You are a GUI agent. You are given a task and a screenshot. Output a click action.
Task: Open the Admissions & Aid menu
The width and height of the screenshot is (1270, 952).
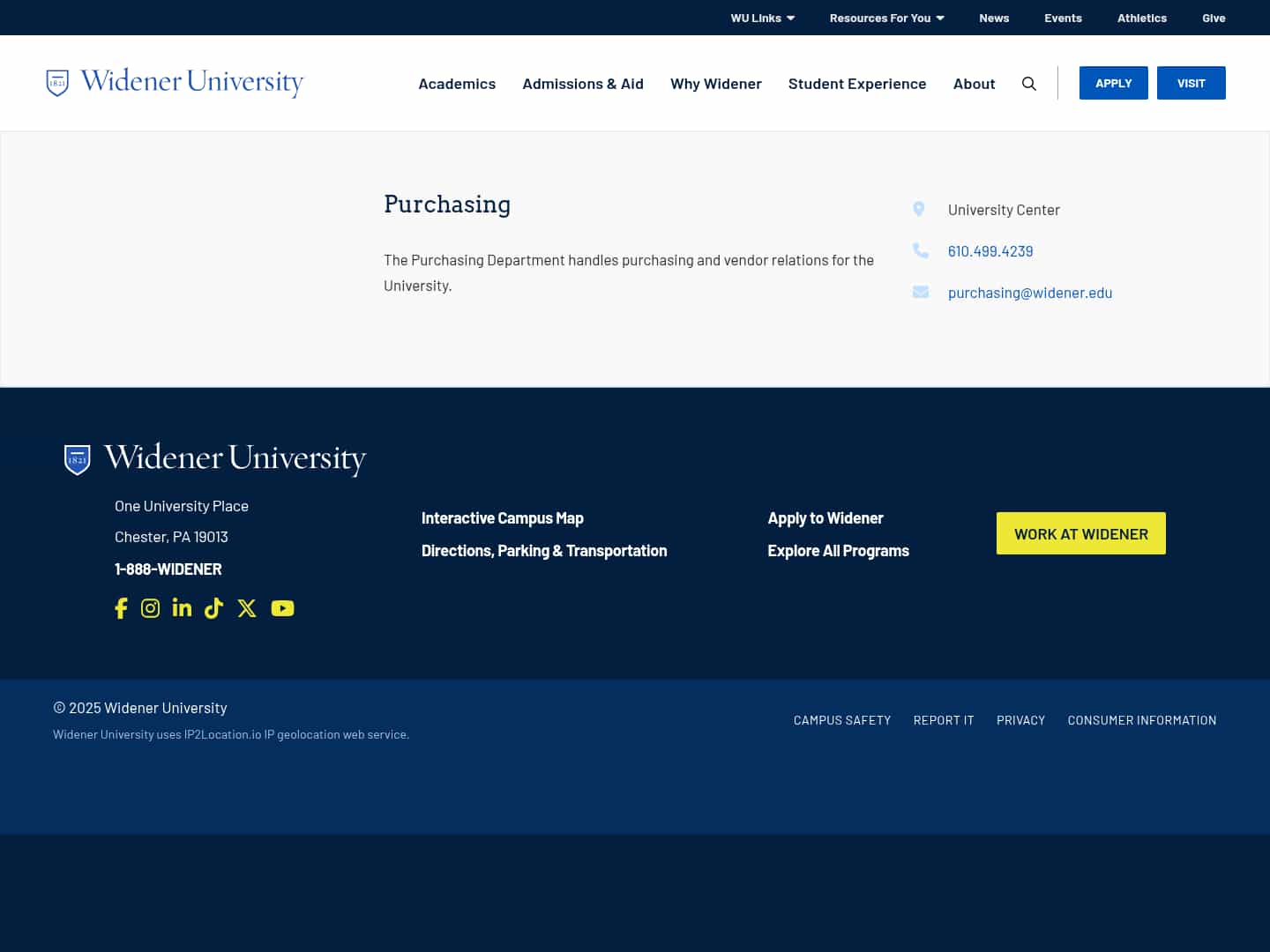[x=583, y=84]
